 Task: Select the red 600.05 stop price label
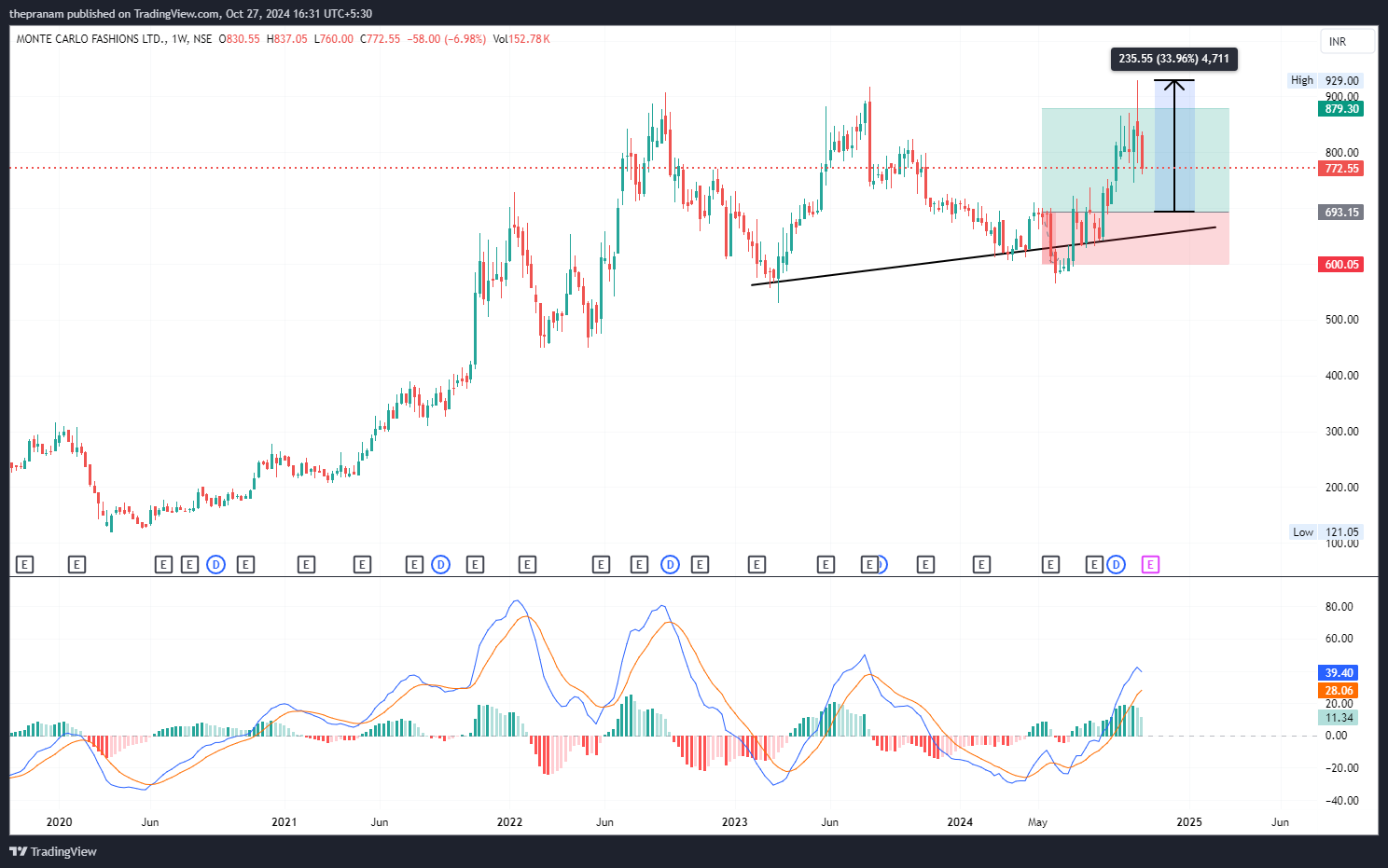[x=1341, y=265]
